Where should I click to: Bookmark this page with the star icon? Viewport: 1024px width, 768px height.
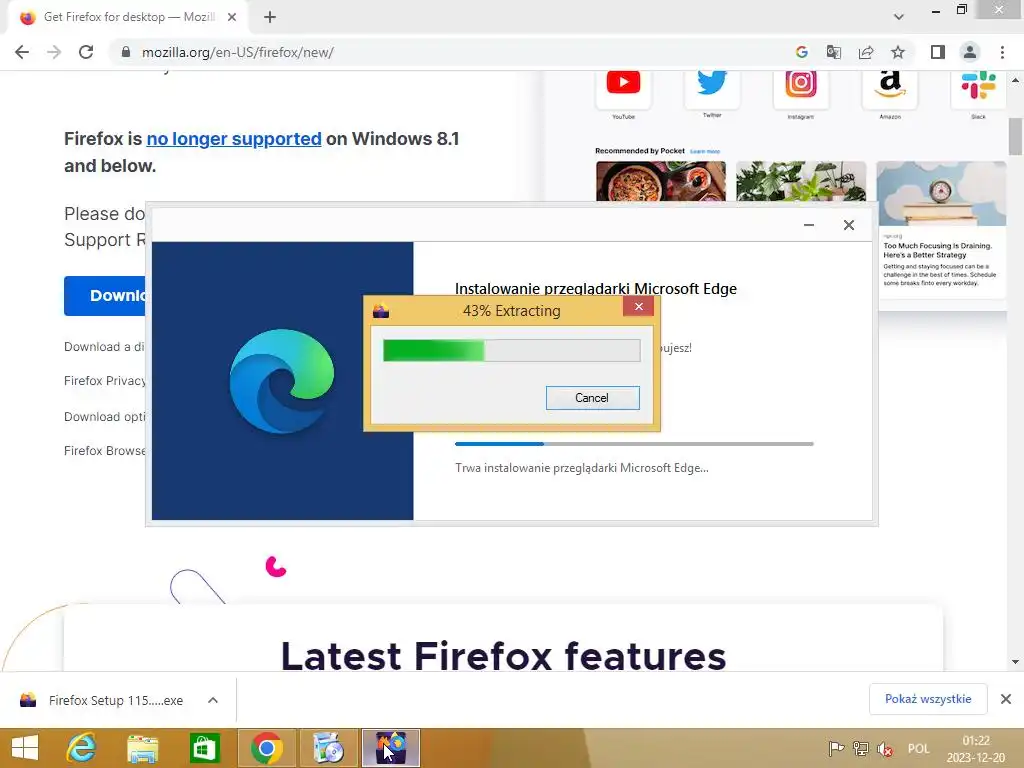click(898, 52)
